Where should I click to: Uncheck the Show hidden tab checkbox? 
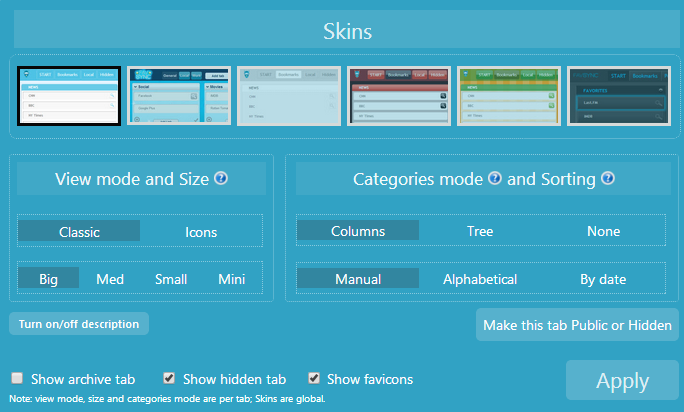tap(169, 379)
